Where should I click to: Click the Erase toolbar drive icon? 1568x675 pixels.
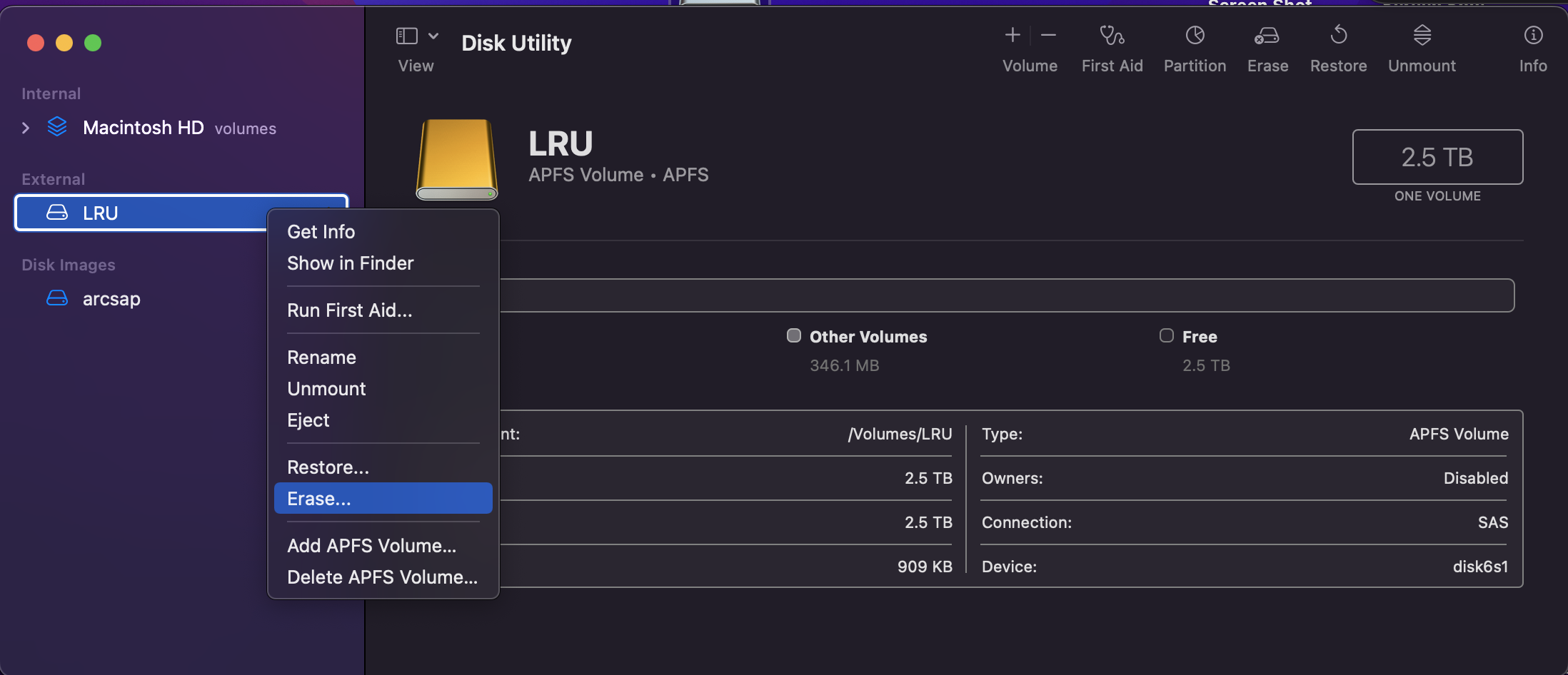click(1267, 35)
